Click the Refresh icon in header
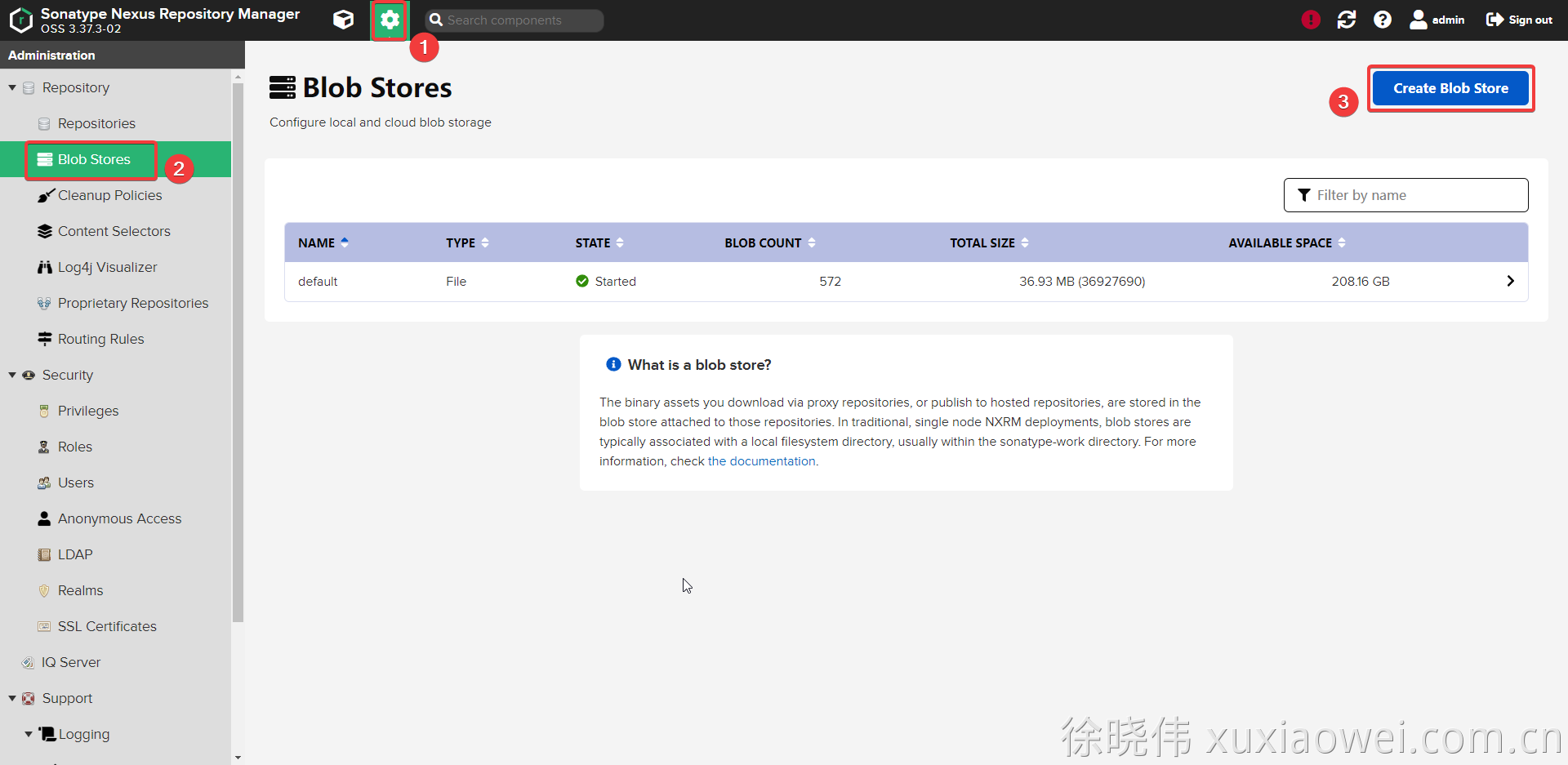Viewport: 1568px width, 765px height. pos(1347,20)
